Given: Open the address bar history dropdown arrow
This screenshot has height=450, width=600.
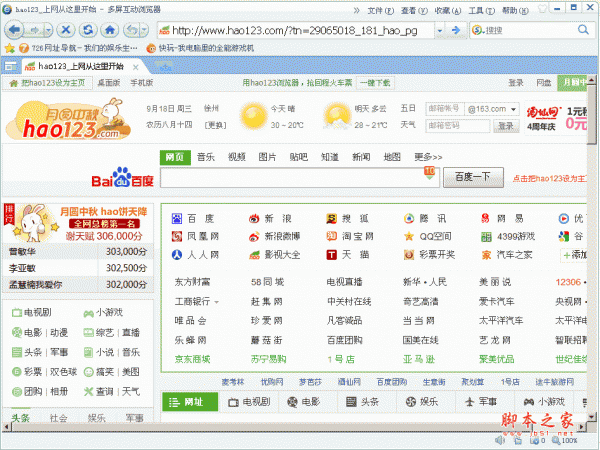Looking at the screenshot, I should (440, 30).
